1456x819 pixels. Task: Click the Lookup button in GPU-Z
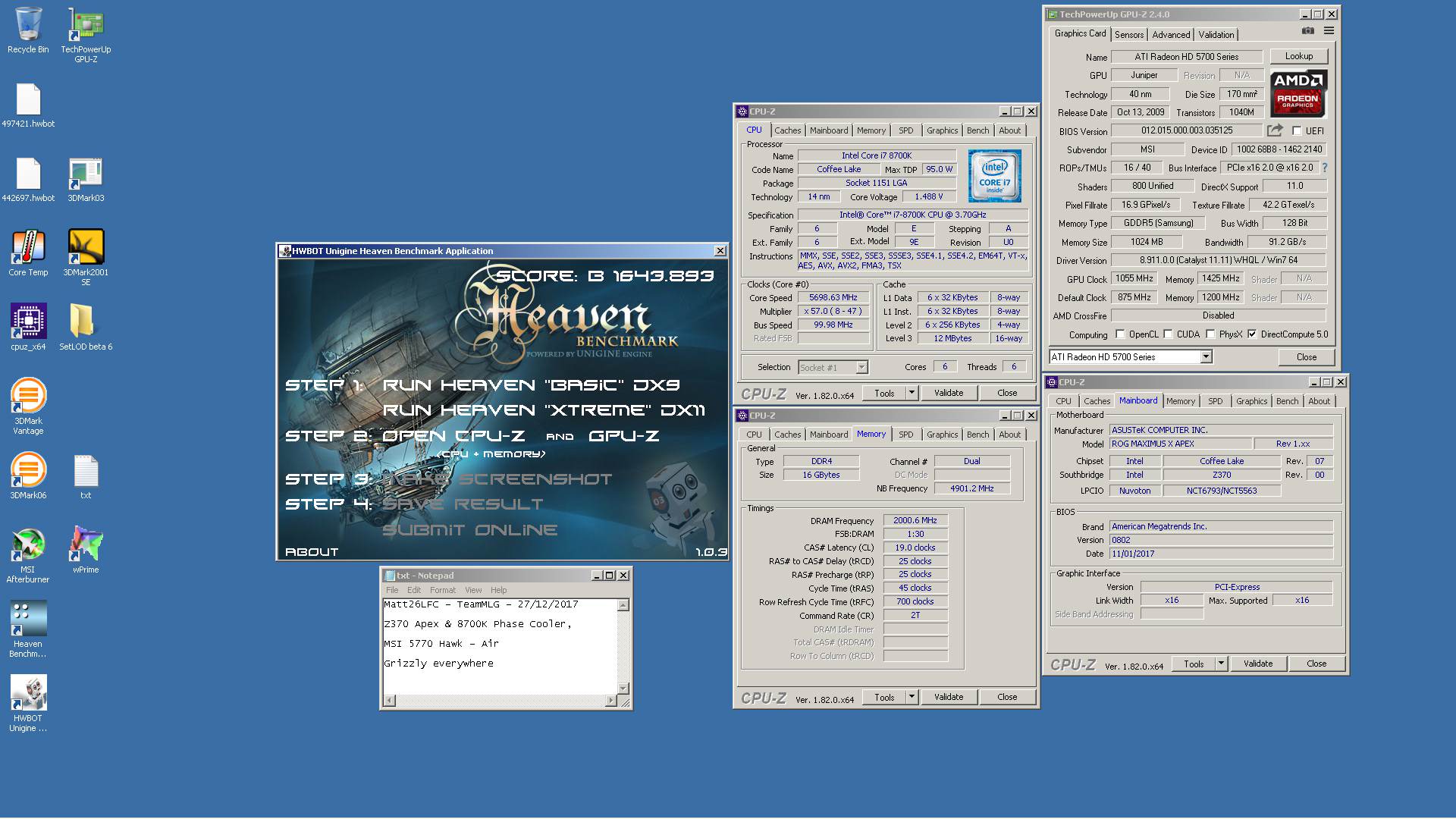[1298, 56]
